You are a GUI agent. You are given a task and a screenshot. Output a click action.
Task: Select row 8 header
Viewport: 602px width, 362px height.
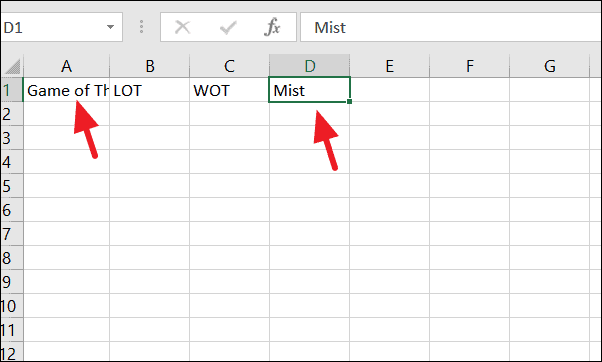click(x=12, y=258)
